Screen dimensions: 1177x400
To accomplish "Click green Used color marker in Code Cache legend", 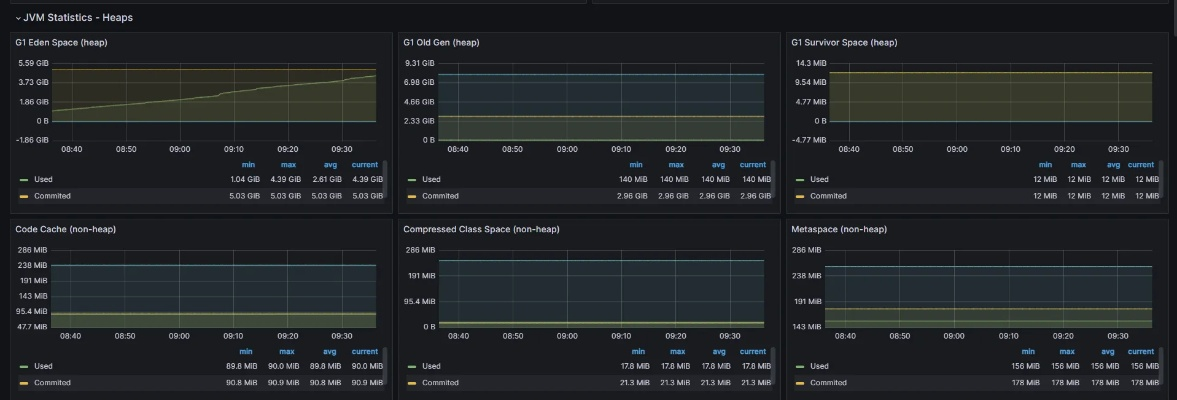I will click(24, 366).
